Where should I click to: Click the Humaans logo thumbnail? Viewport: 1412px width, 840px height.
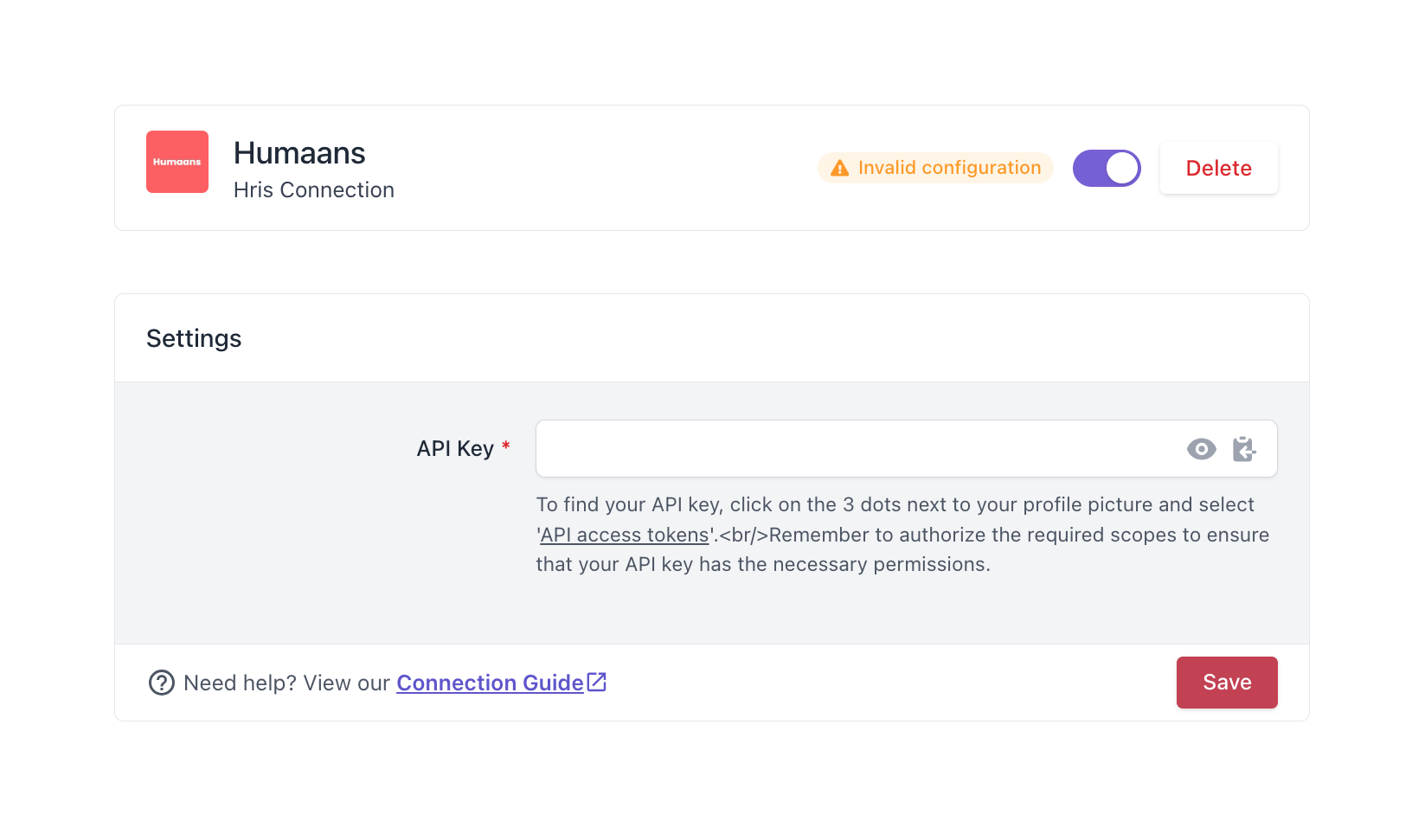click(x=177, y=162)
